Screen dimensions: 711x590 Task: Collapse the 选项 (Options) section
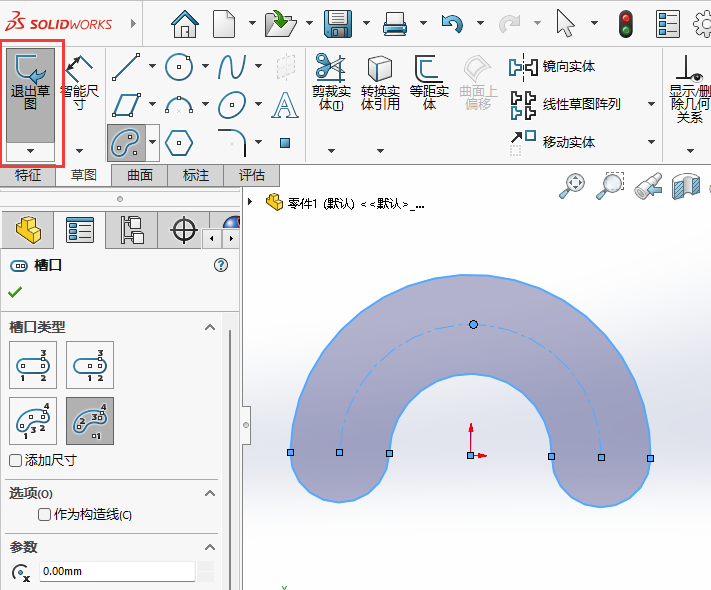pyautogui.click(x=209, y=493)
